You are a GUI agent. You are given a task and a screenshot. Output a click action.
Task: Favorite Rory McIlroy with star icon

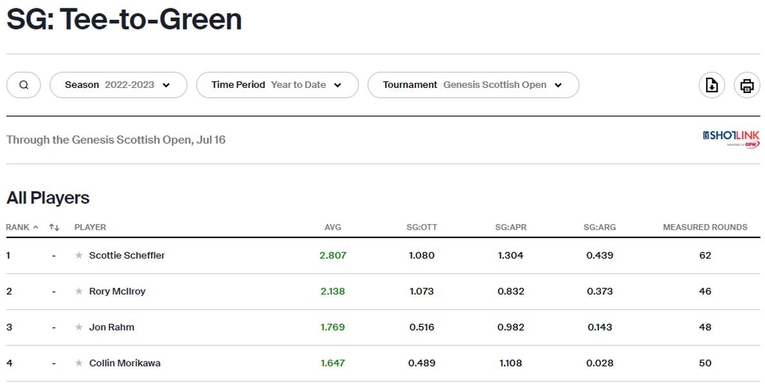(79, 291)
